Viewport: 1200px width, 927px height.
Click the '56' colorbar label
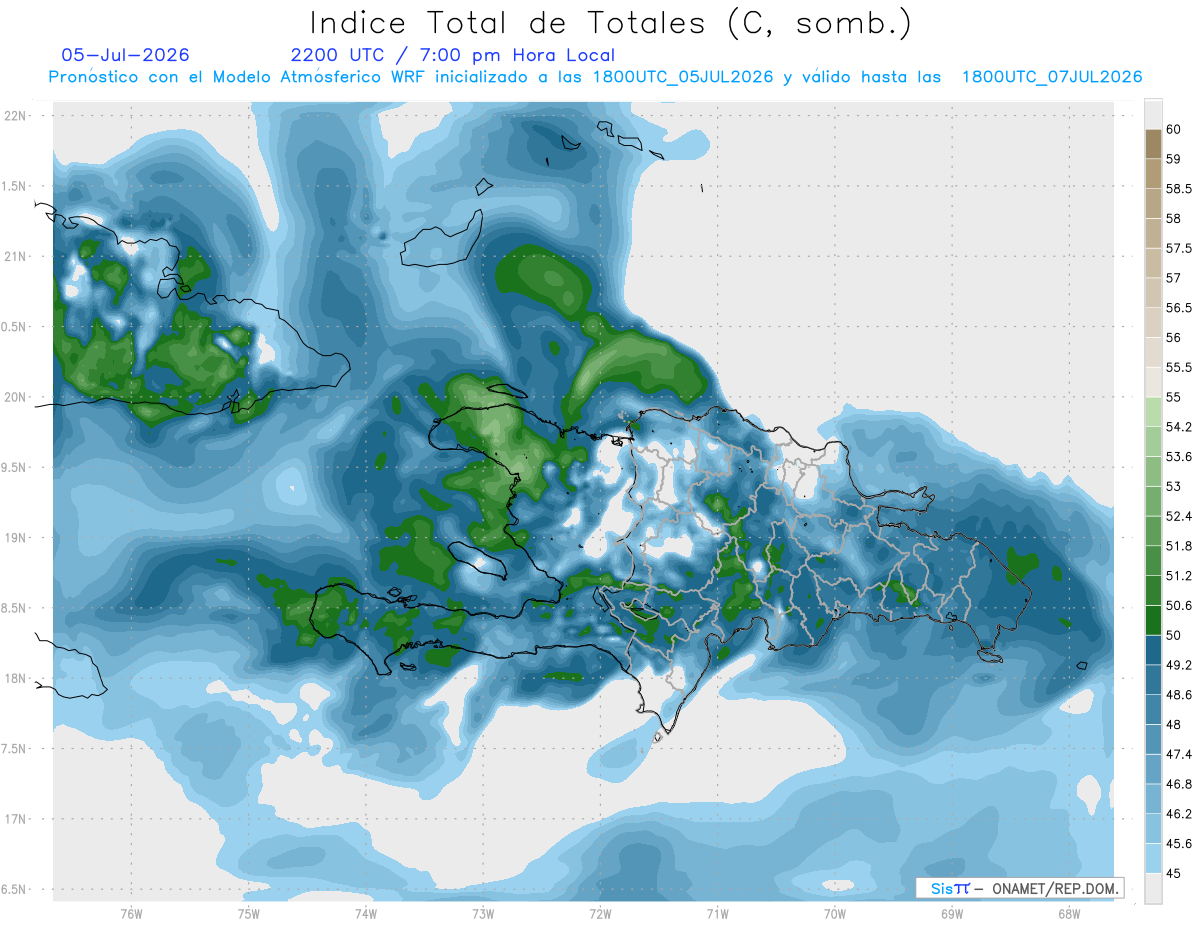click(1174, 337)
